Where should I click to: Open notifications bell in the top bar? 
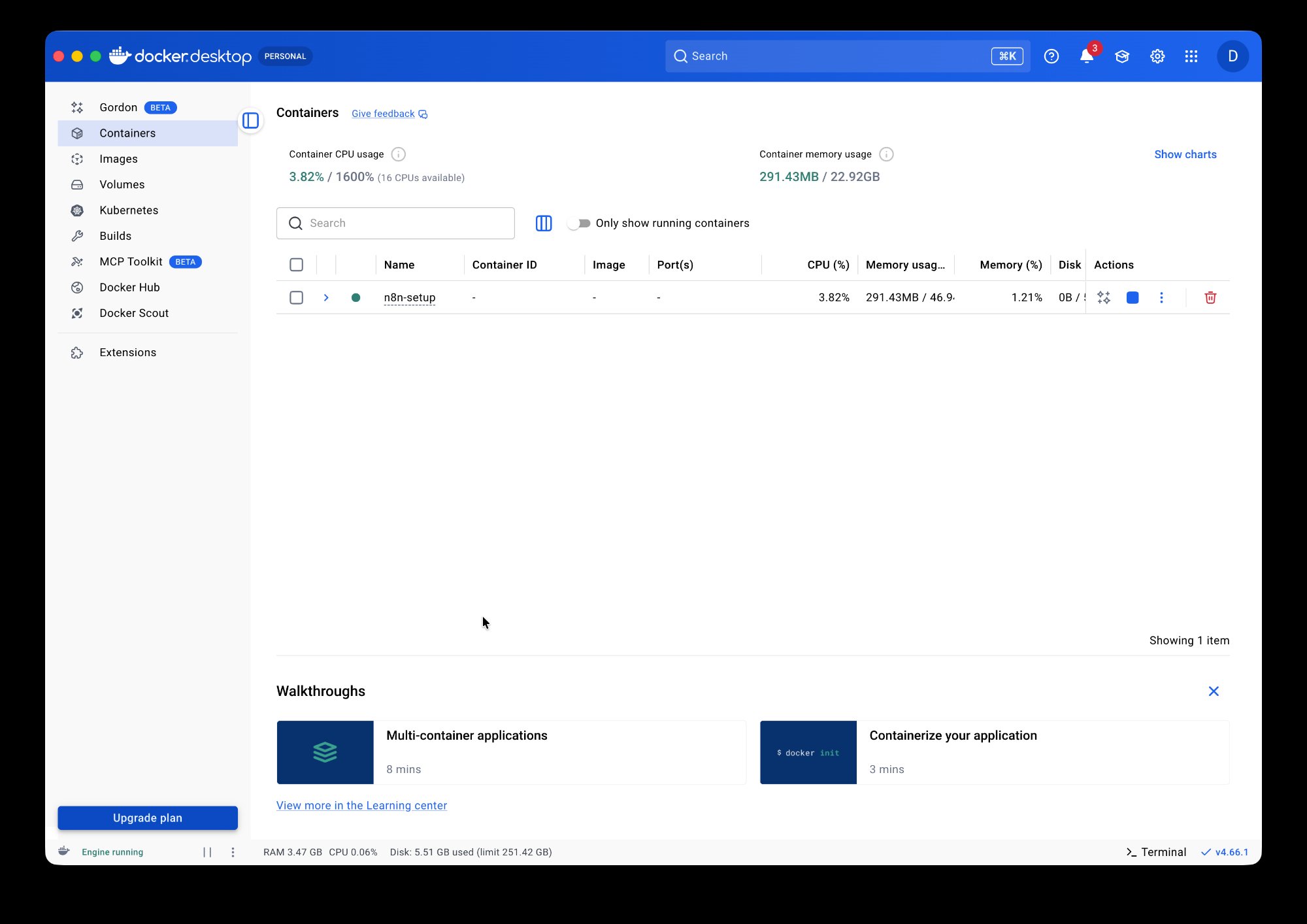point(1085,56)
